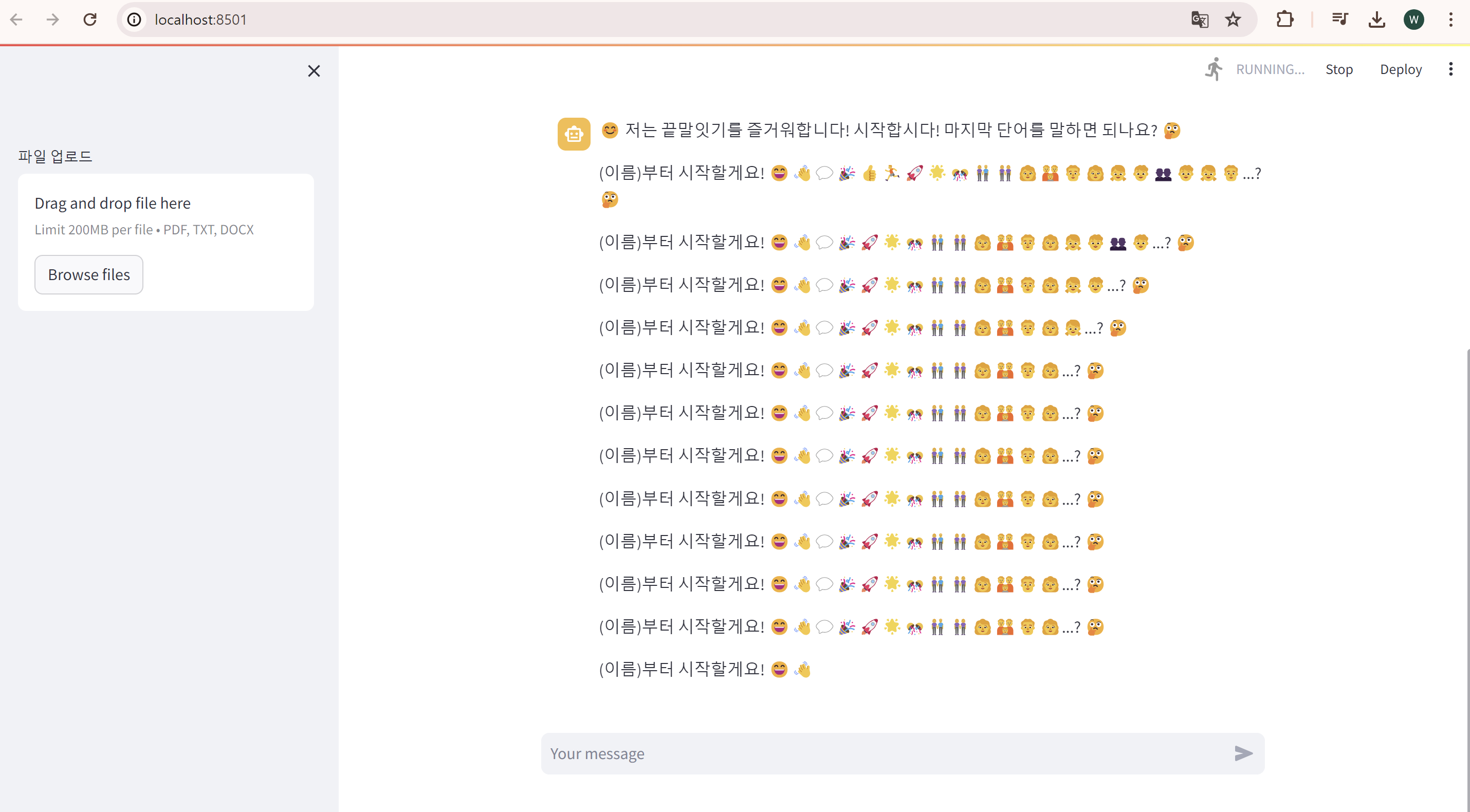Click the Browse files button
Image resolution: width=1470 pixels, height=812 pixels.
(88, 274)
